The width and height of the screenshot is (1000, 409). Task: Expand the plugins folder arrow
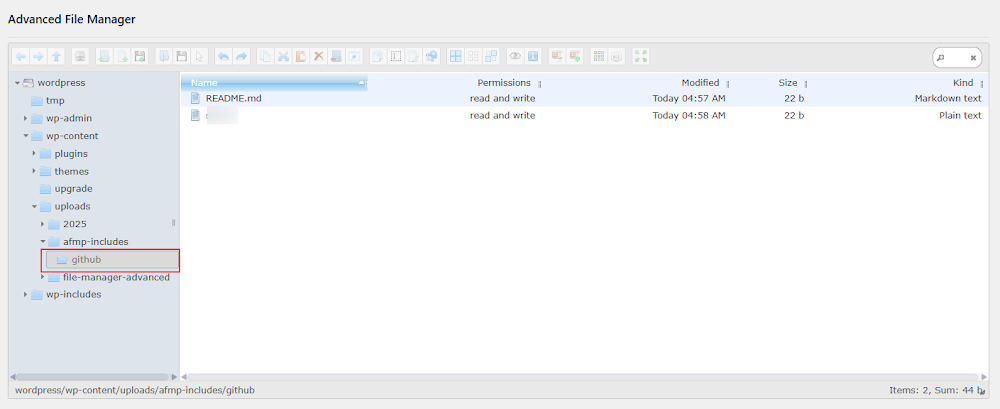pos(34,153)
